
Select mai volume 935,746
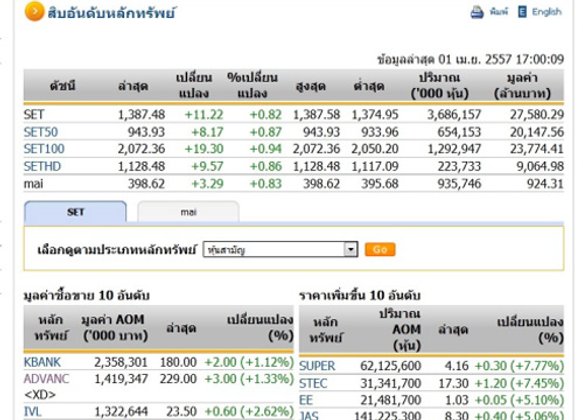tap(459, 184)
